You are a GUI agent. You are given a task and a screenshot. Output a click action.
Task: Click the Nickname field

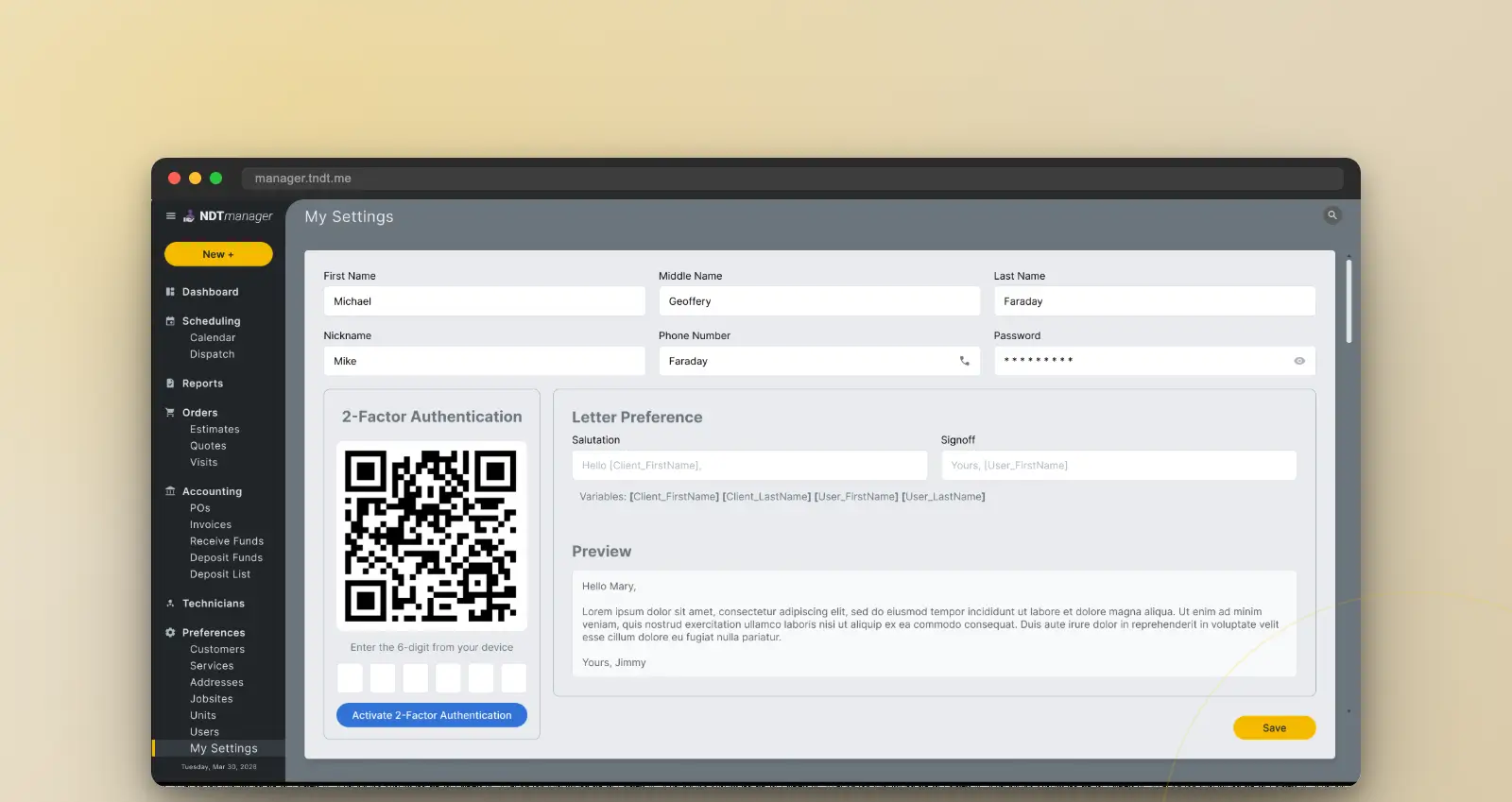coord(484,361)
